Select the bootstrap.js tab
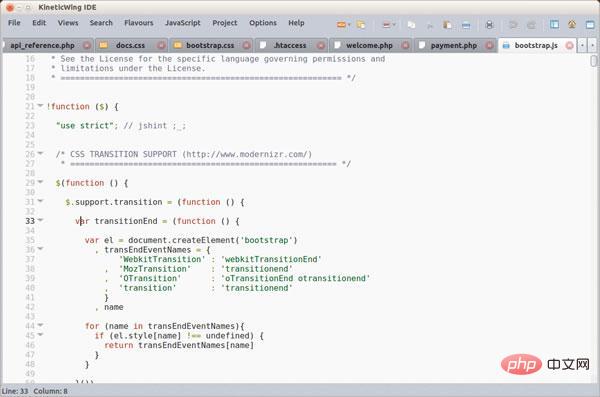This screenshot has width=600, height=397. 536,45
